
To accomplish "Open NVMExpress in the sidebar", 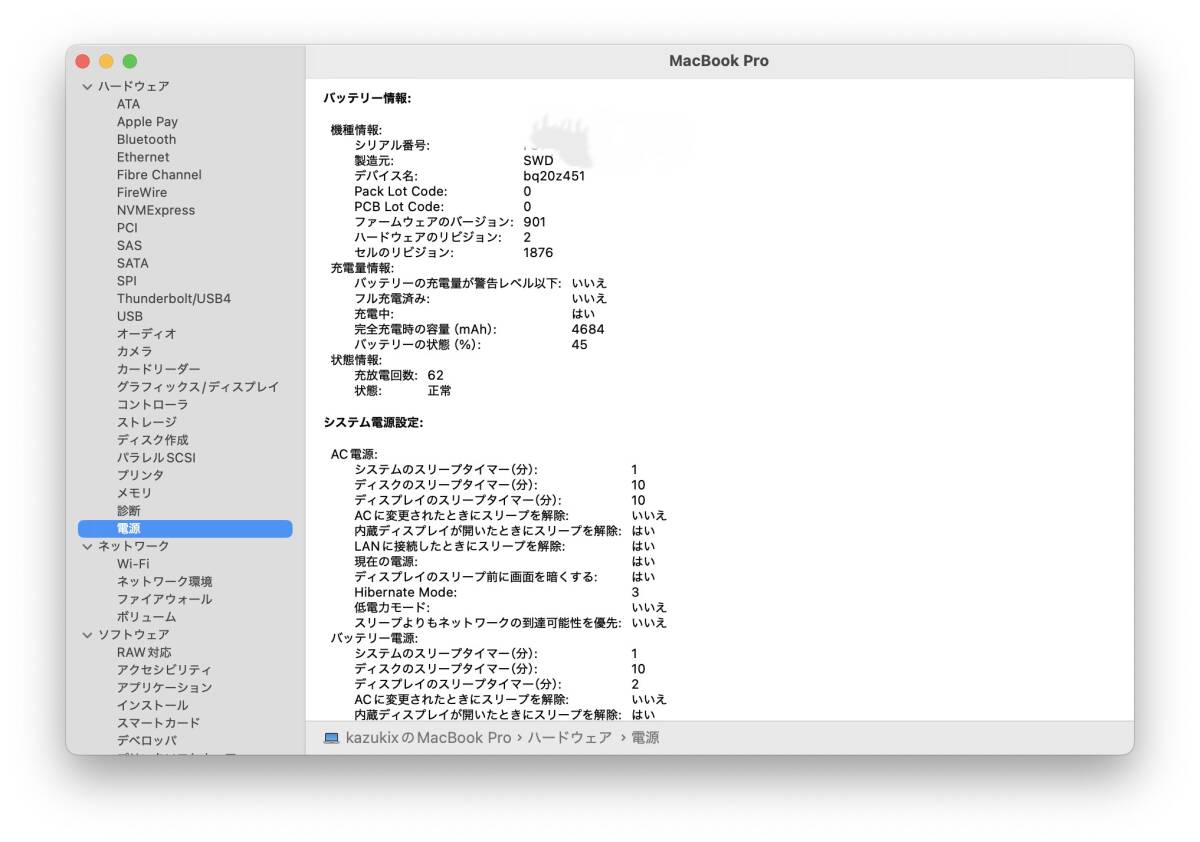I will 156,210.
